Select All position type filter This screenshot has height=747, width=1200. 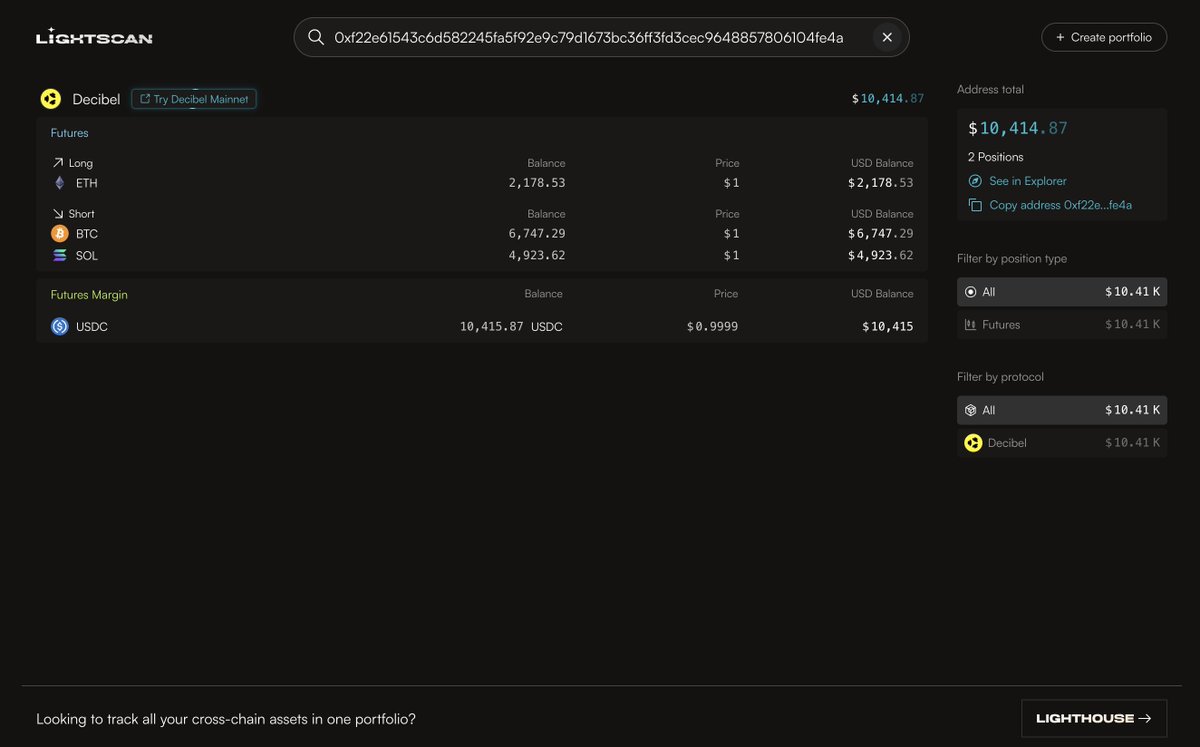point(1062,292)
